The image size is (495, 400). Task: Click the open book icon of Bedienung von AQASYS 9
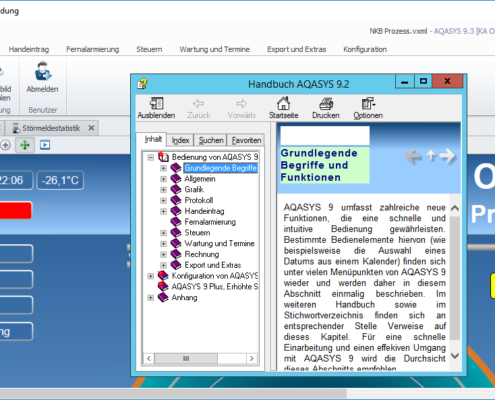pos(163,157)
